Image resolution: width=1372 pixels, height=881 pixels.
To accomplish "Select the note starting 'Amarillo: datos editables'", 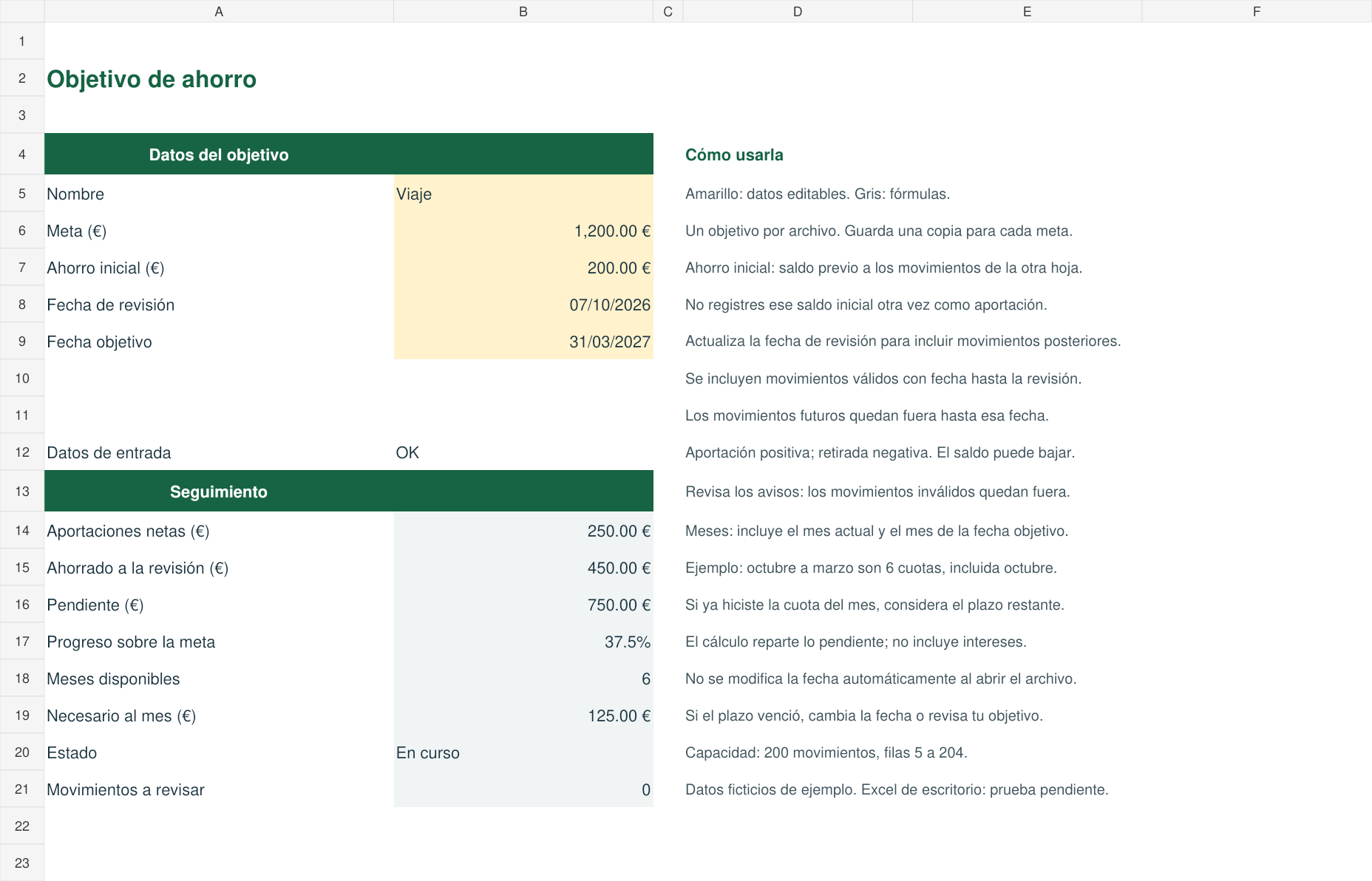I will coord(818,194).
